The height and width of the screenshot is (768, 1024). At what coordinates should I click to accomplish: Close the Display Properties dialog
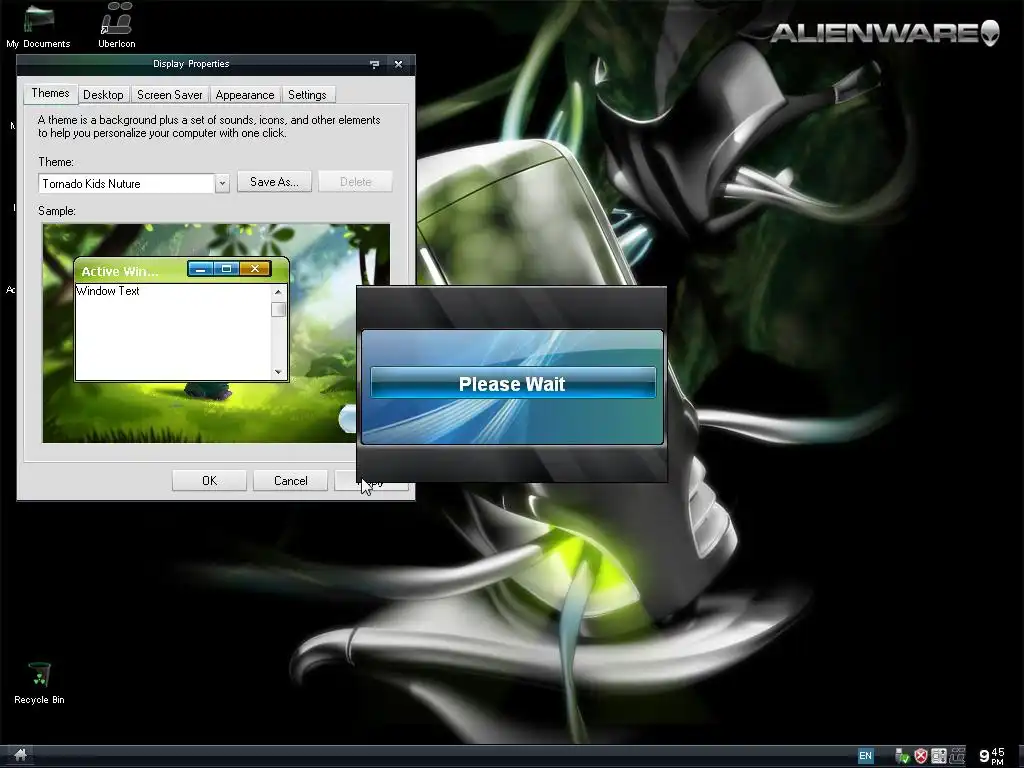398,64
